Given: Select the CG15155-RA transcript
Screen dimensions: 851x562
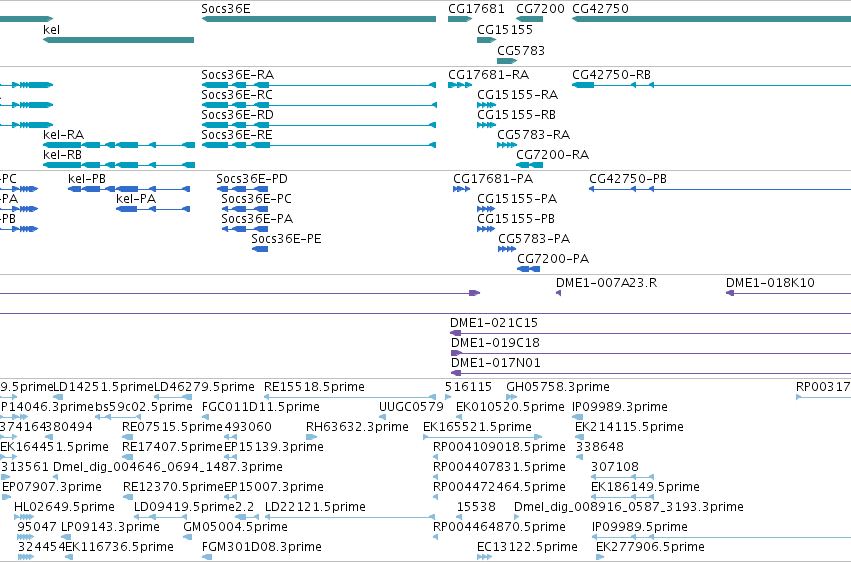Looking at the screenshot, I should 486,105.
